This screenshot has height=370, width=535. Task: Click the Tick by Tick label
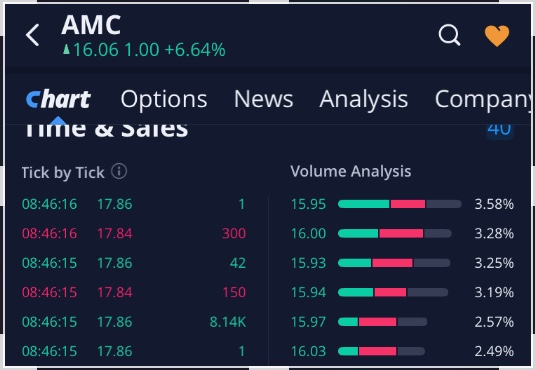tap(63, 172)
